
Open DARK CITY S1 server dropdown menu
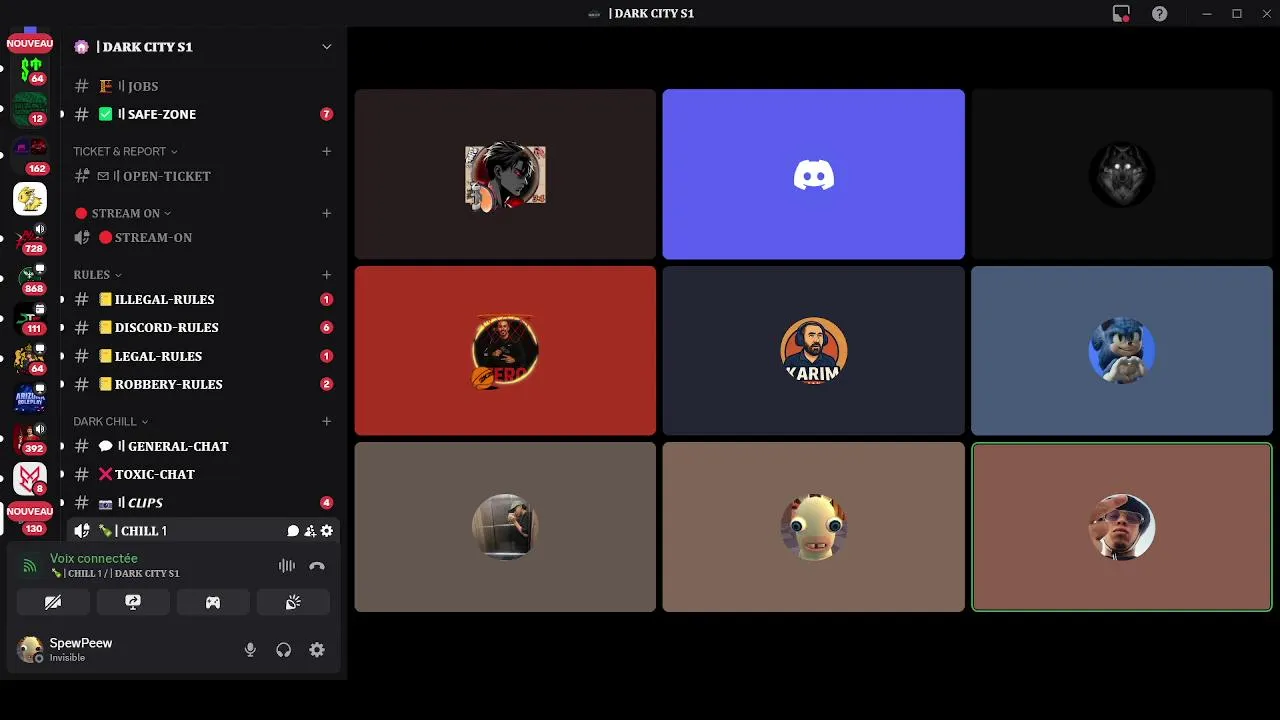tap(326, 47)
